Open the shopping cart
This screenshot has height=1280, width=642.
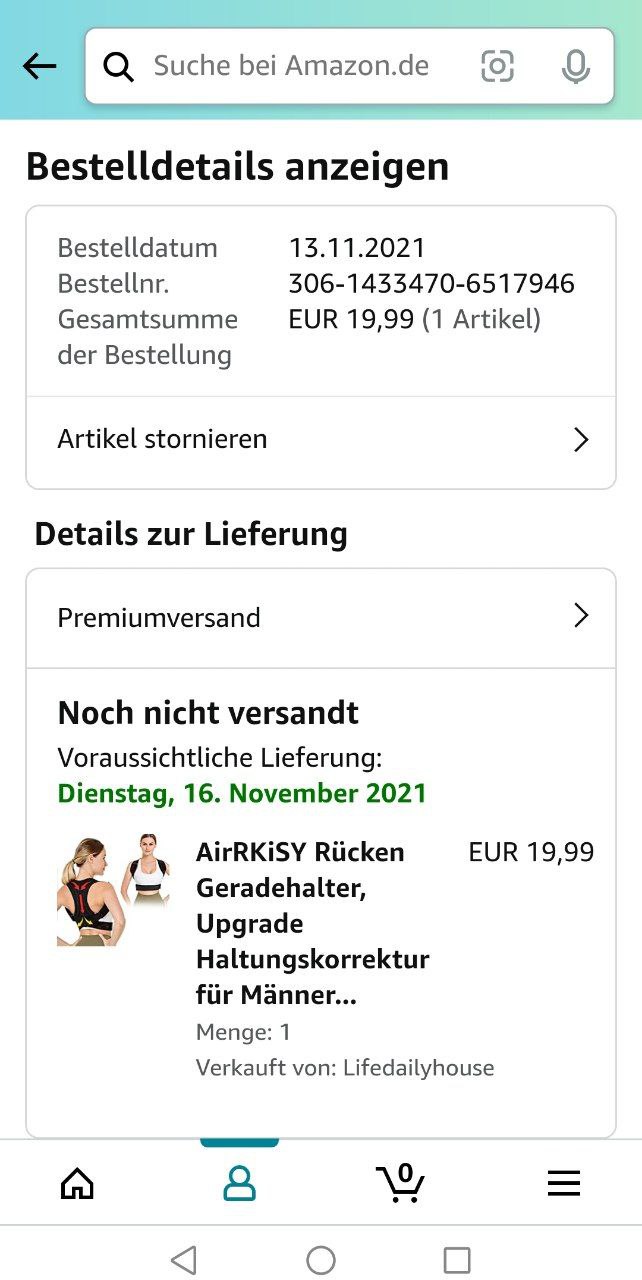pyautogui.click(x=401, y=1183)
